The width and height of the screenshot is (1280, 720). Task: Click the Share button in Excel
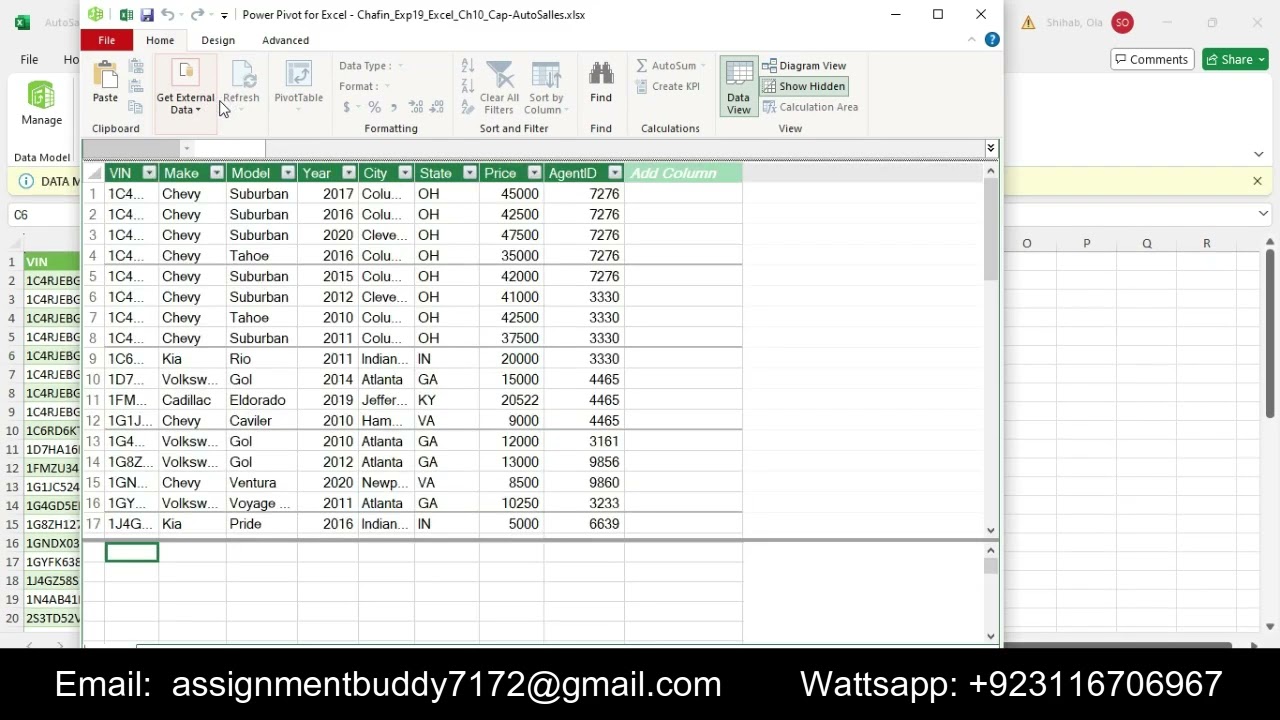(x=1235, y=59)
